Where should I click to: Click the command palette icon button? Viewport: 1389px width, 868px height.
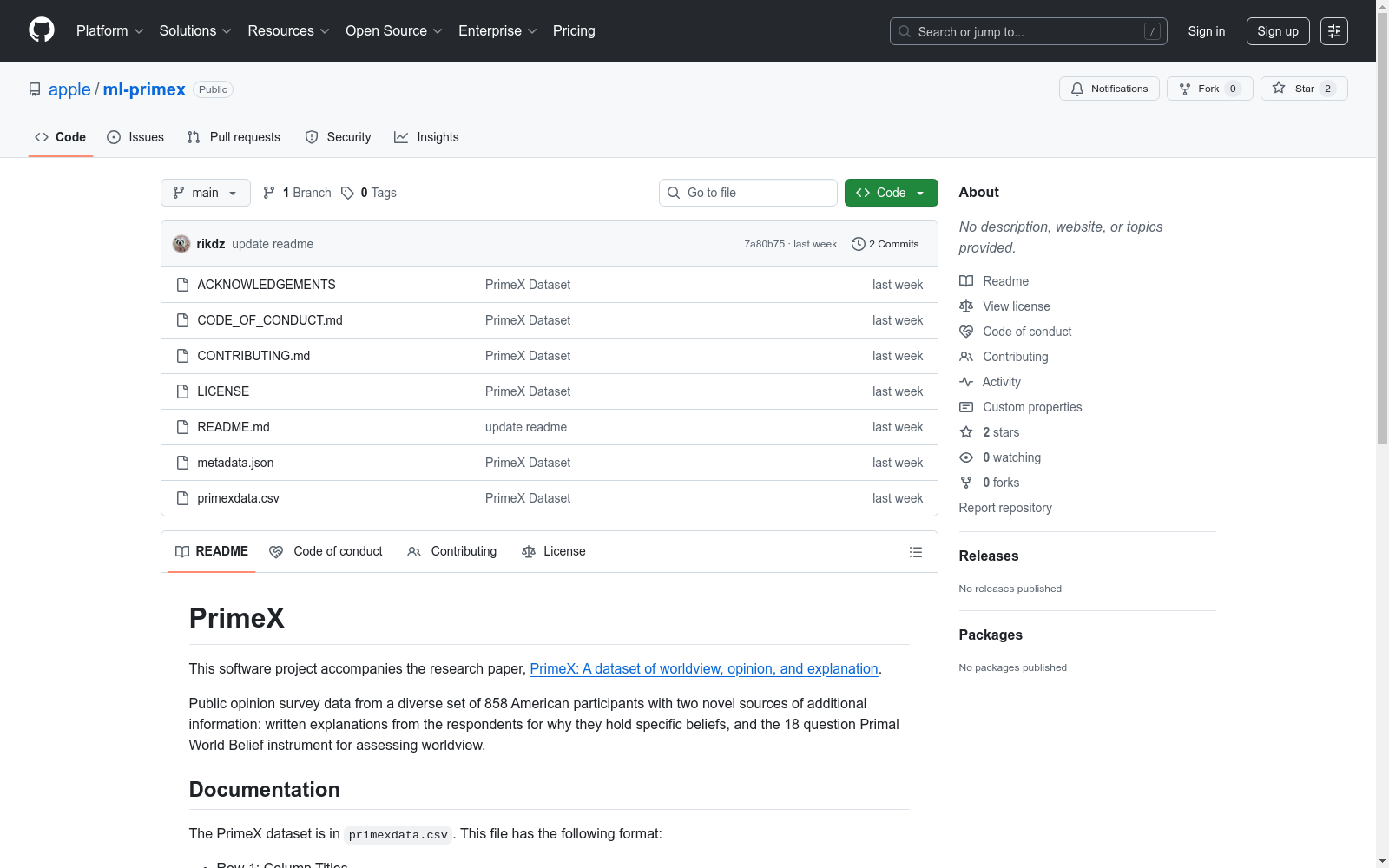click(x=1334, y=31)
